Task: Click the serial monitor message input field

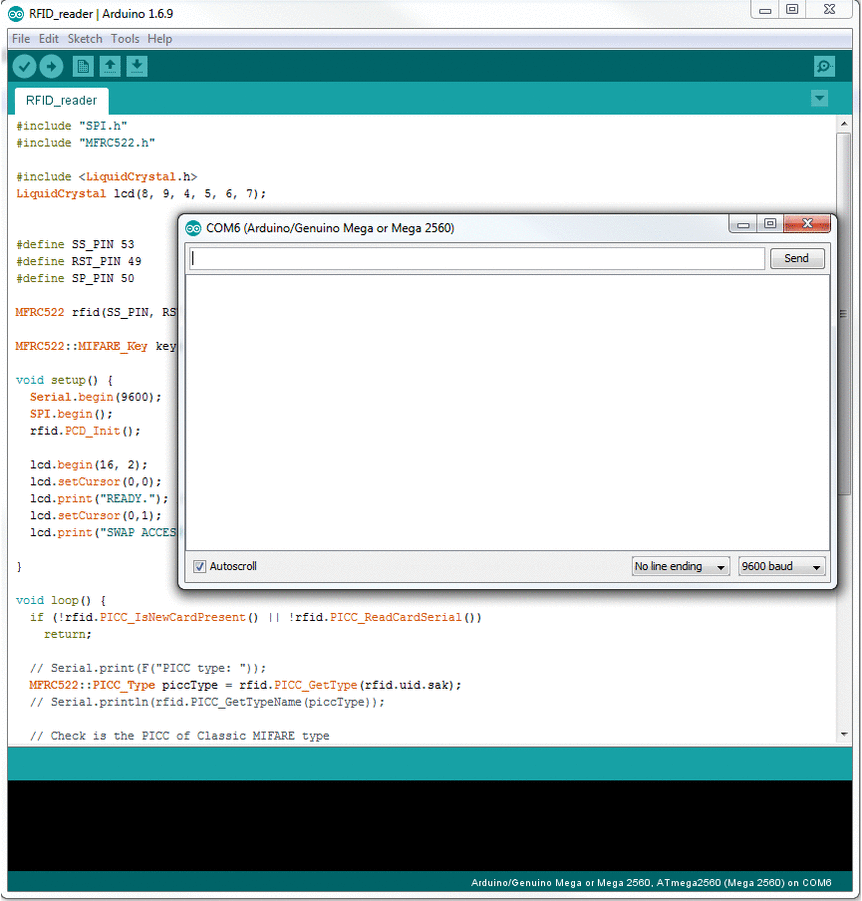Action: 477,259
